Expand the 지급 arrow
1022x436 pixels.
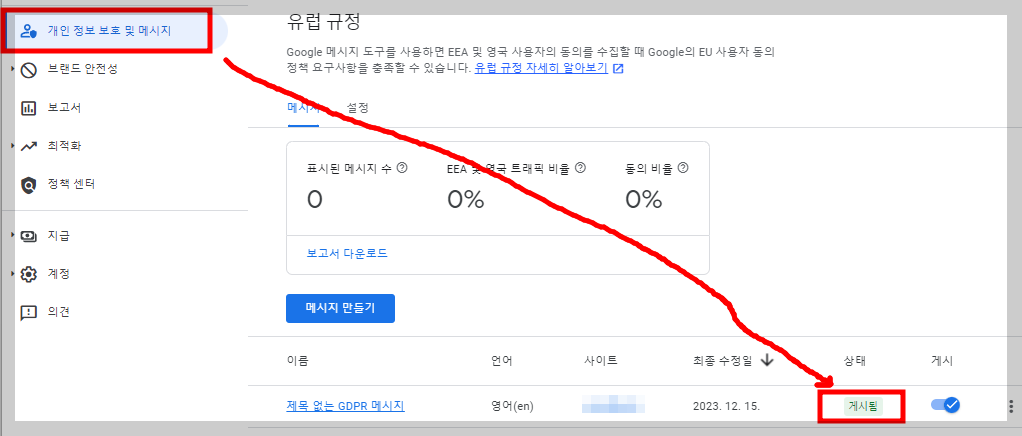coord(12,235)
